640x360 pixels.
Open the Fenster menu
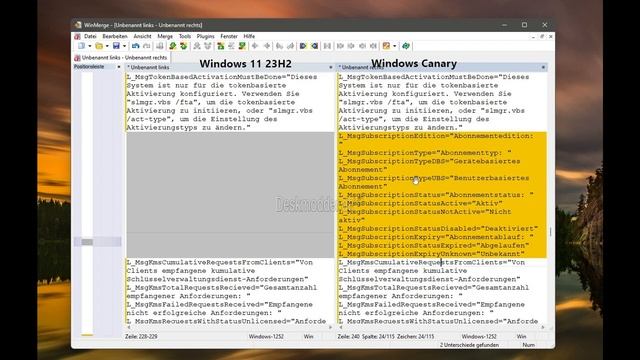click(x=229, y=36)
